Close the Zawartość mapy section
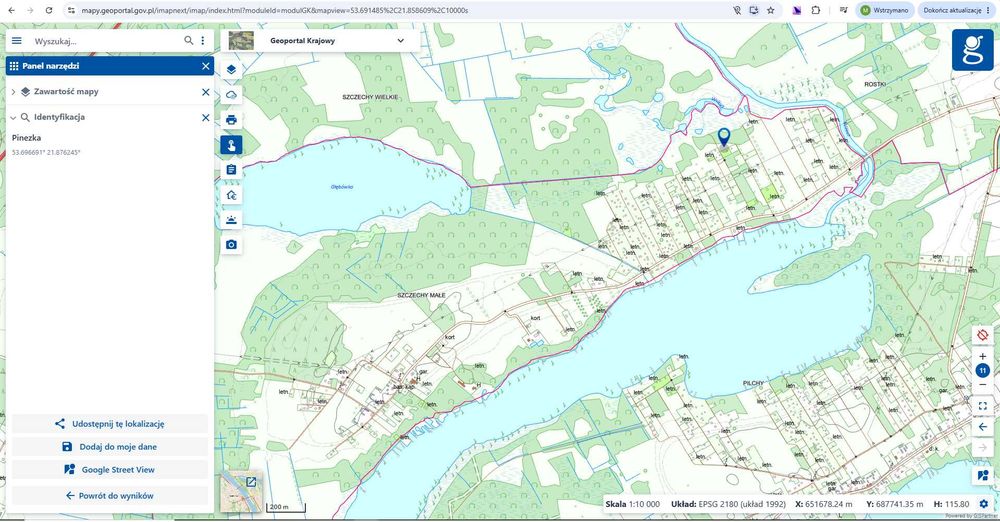Screen dimensions: 1000x522 tap(205, 92)
